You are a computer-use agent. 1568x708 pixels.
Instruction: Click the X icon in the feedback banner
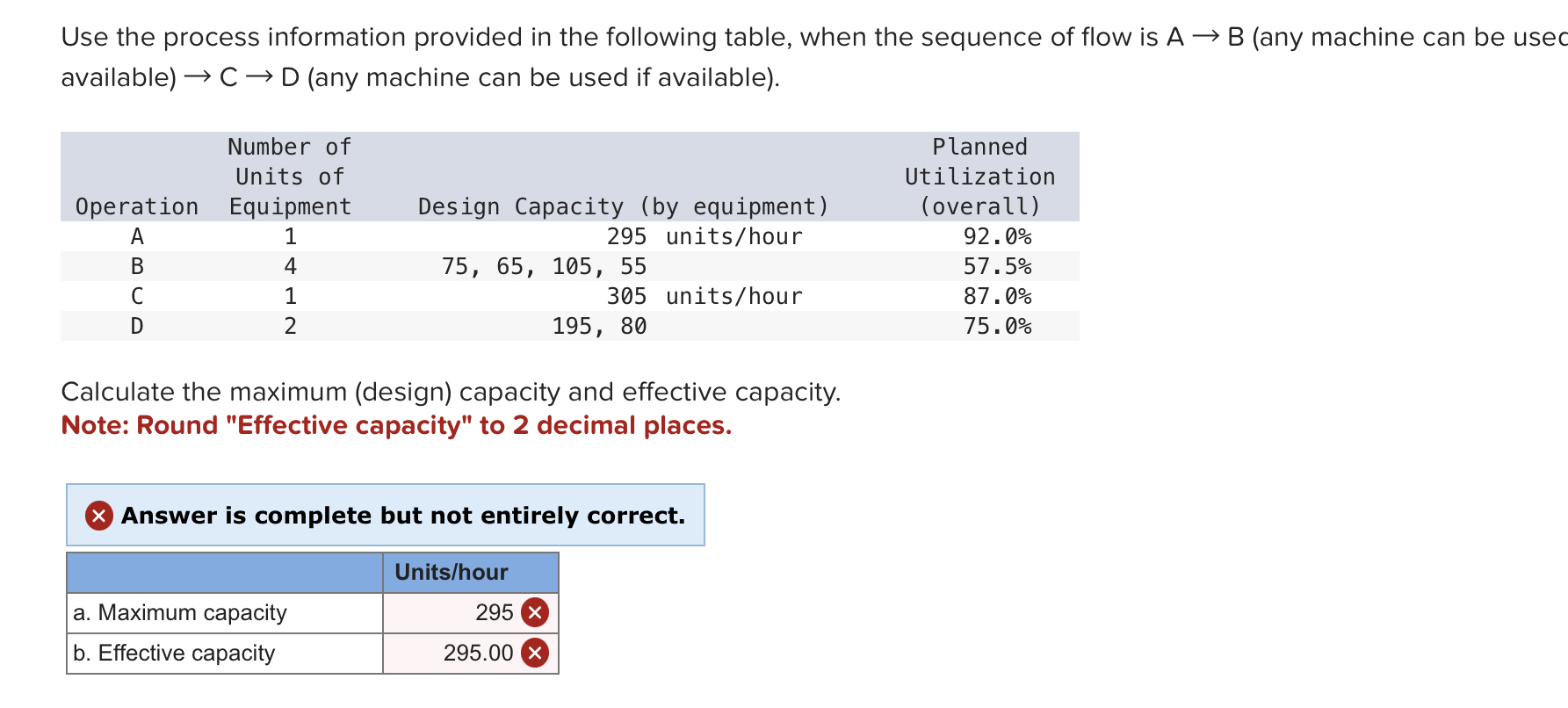pos(98,515)
